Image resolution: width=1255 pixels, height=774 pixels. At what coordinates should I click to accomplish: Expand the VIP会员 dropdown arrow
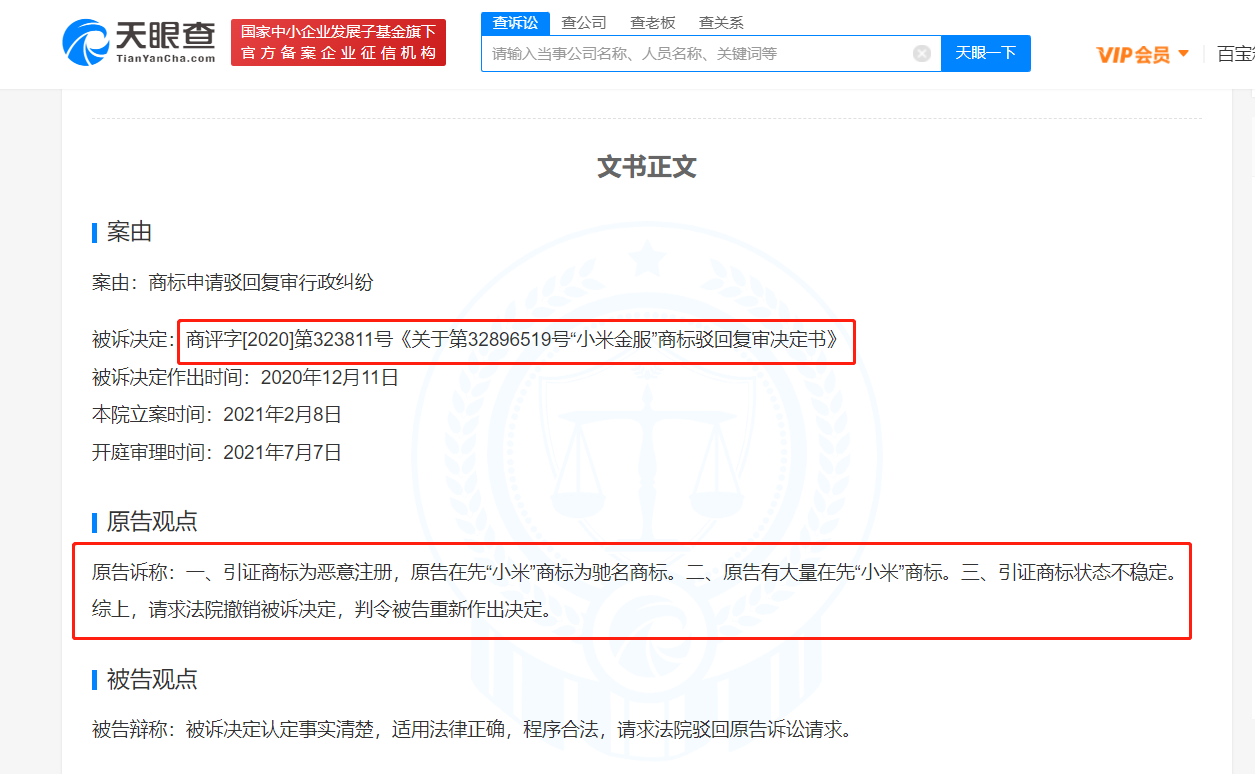coord(1186,54)
